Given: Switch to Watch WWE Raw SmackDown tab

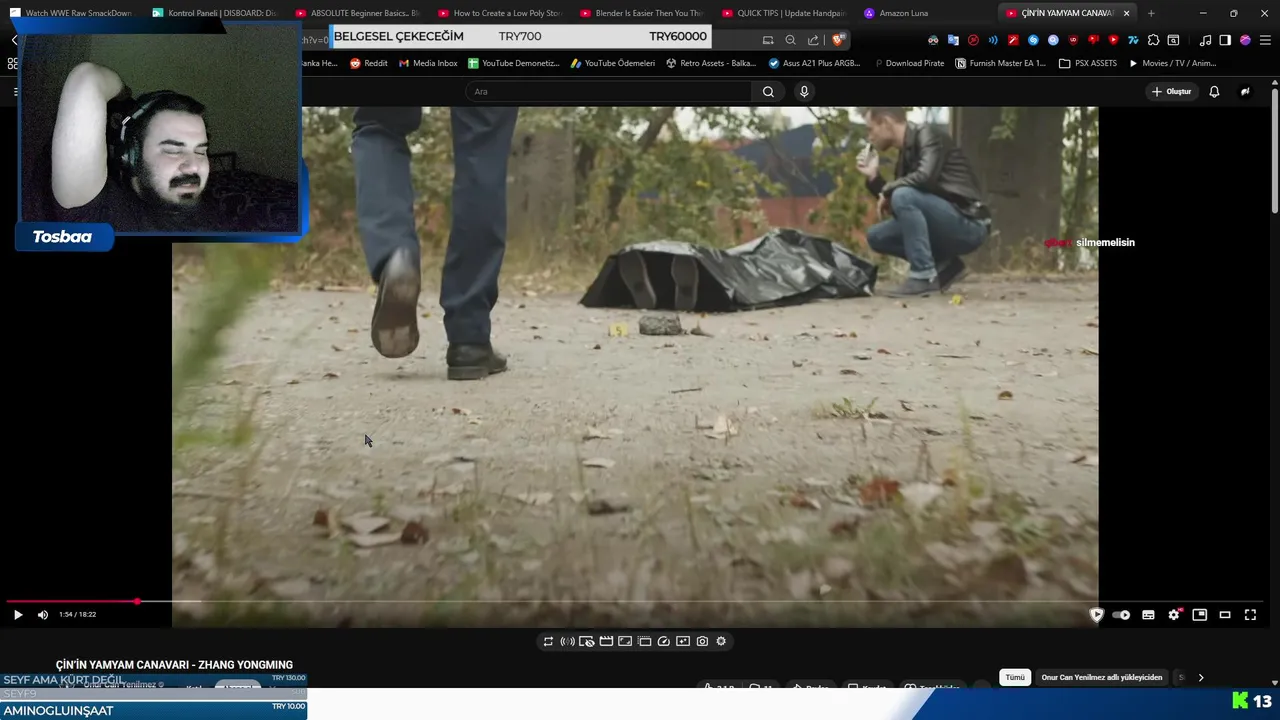Looking at the screenshot, I should 72,13.
